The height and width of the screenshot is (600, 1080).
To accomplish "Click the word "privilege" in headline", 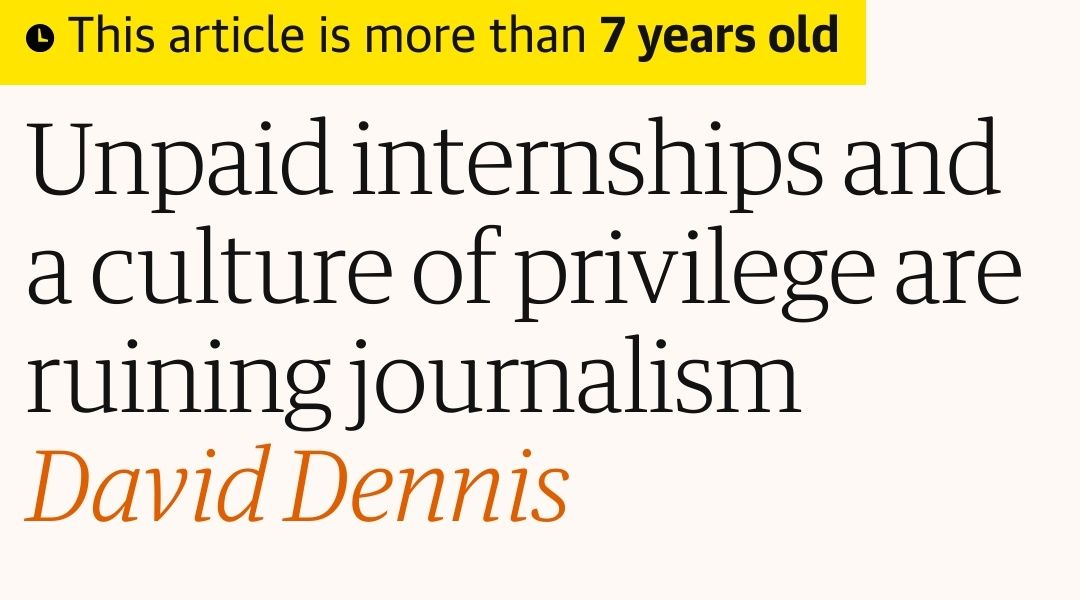I will click(695, 272).
